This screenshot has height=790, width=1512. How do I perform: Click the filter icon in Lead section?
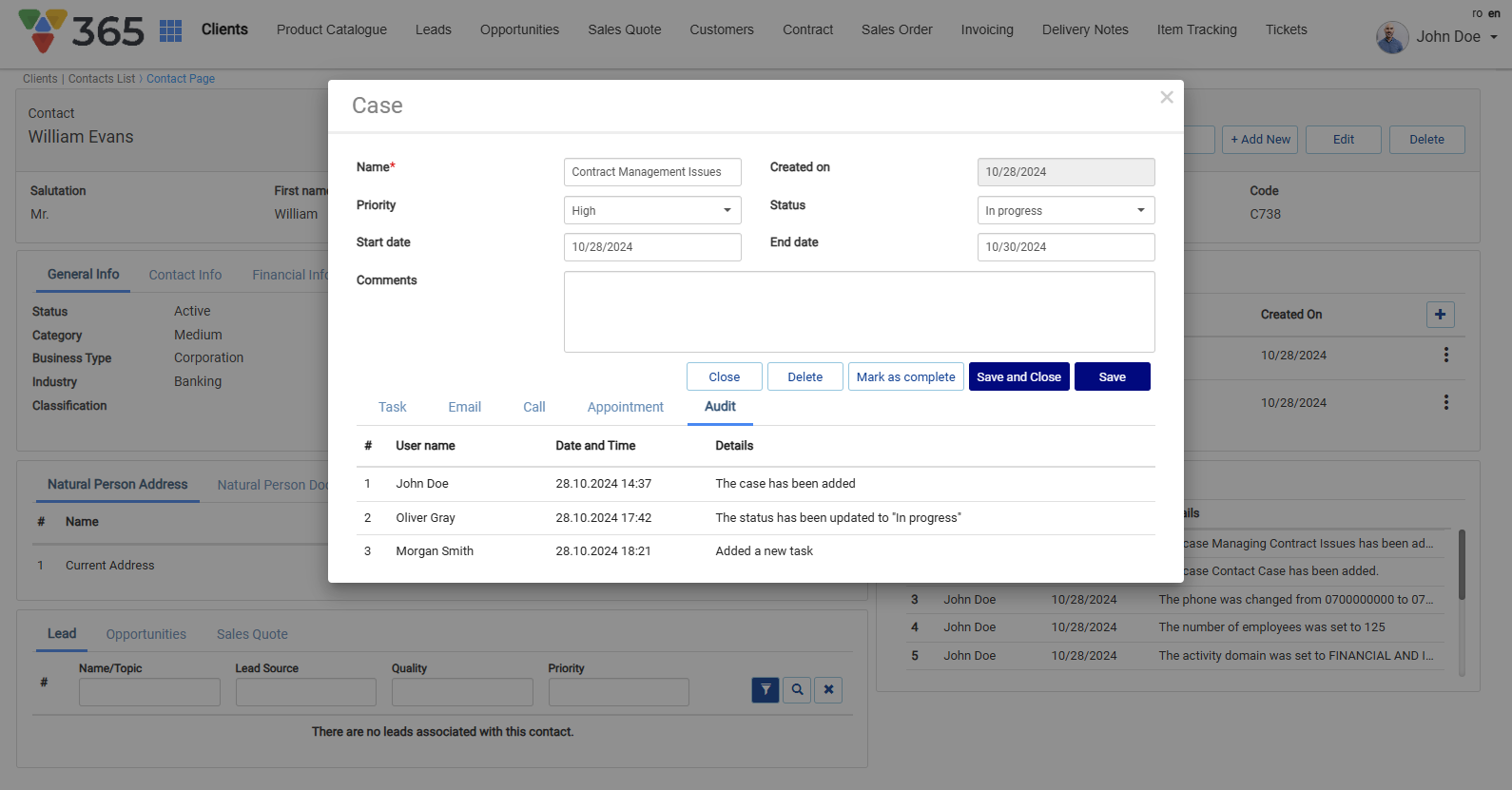766,690
